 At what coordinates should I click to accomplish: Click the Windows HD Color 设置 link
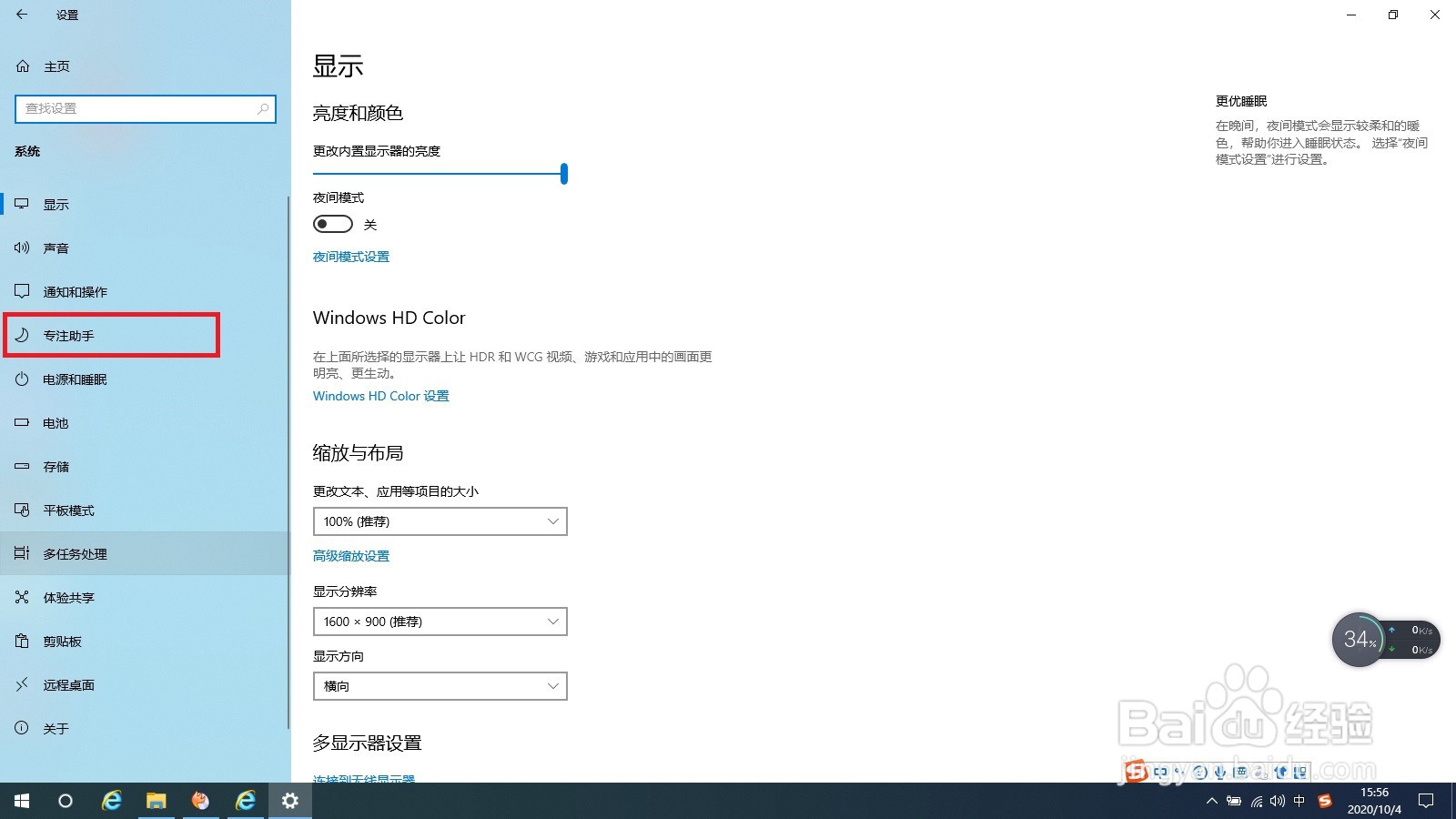pyautogui.click(x=379, y=396)
